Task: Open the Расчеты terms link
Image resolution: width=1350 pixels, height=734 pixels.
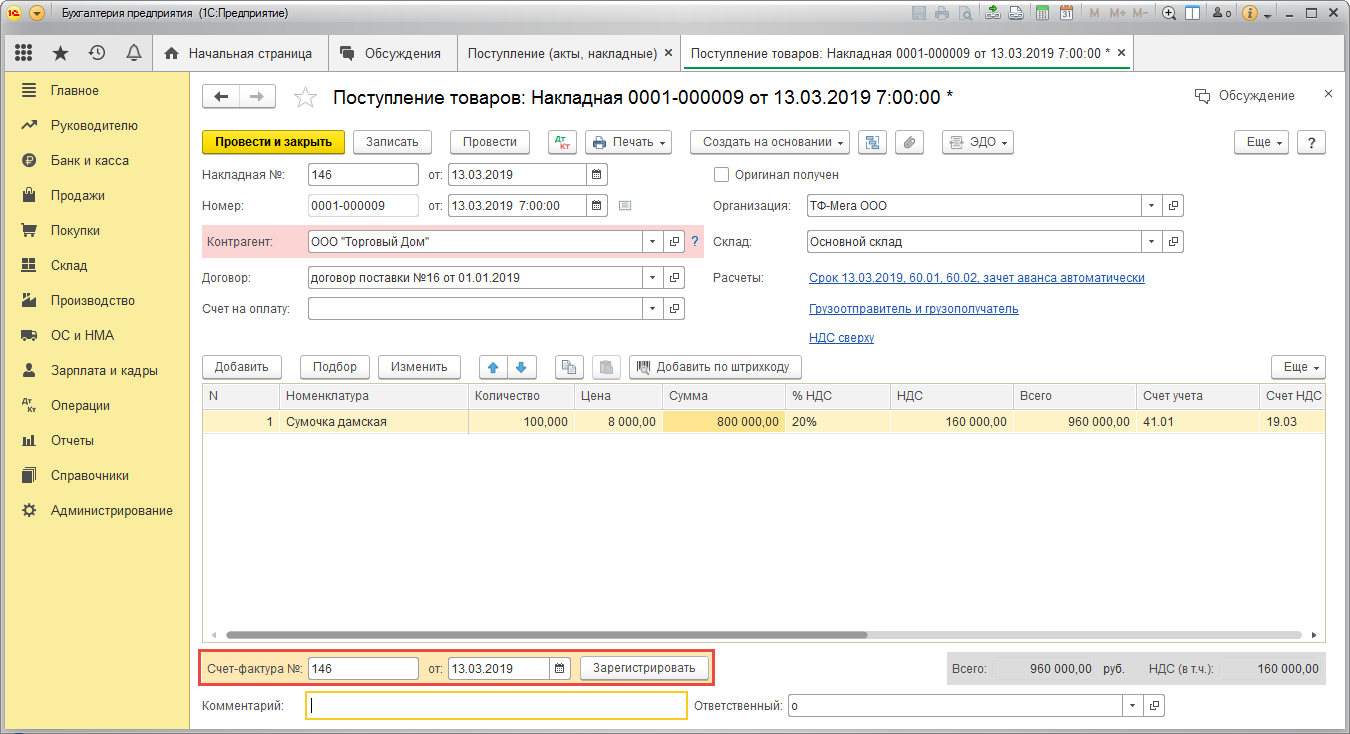Action: [x=976, y=278]
